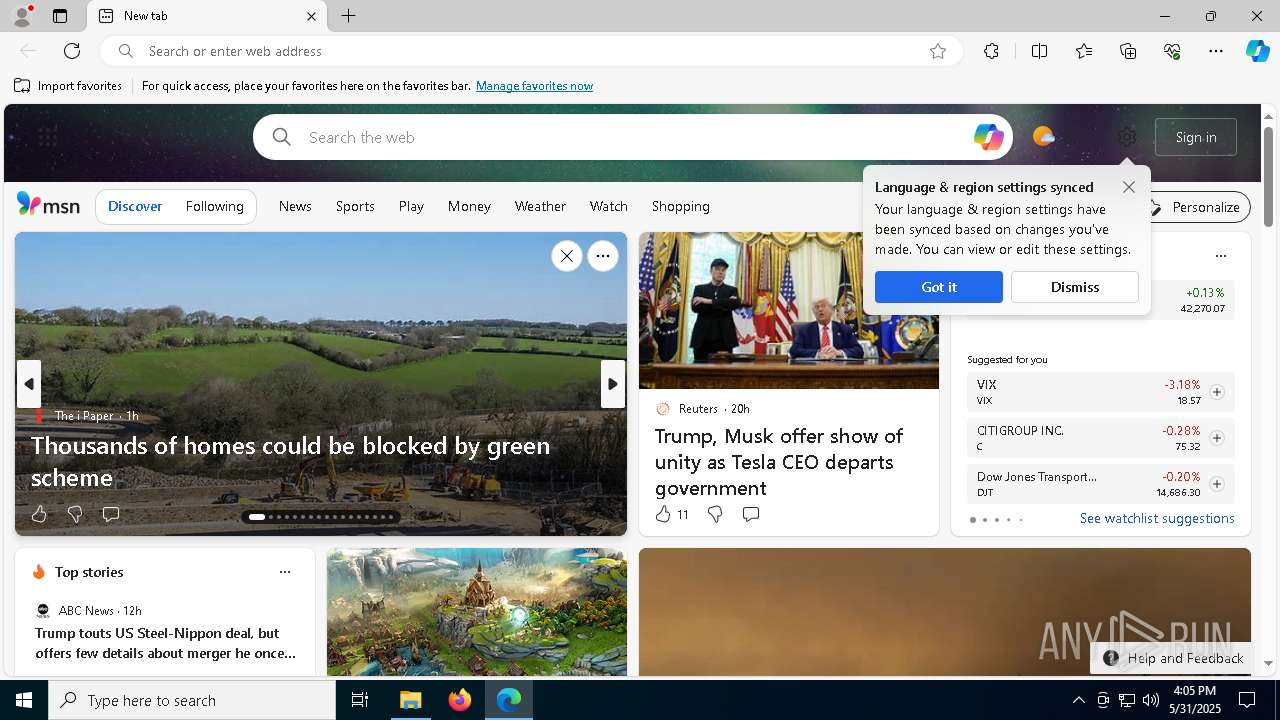Open the Money section
This screenshot has height=720, width=1280.
pyautogui.click(x=469, y=206)
